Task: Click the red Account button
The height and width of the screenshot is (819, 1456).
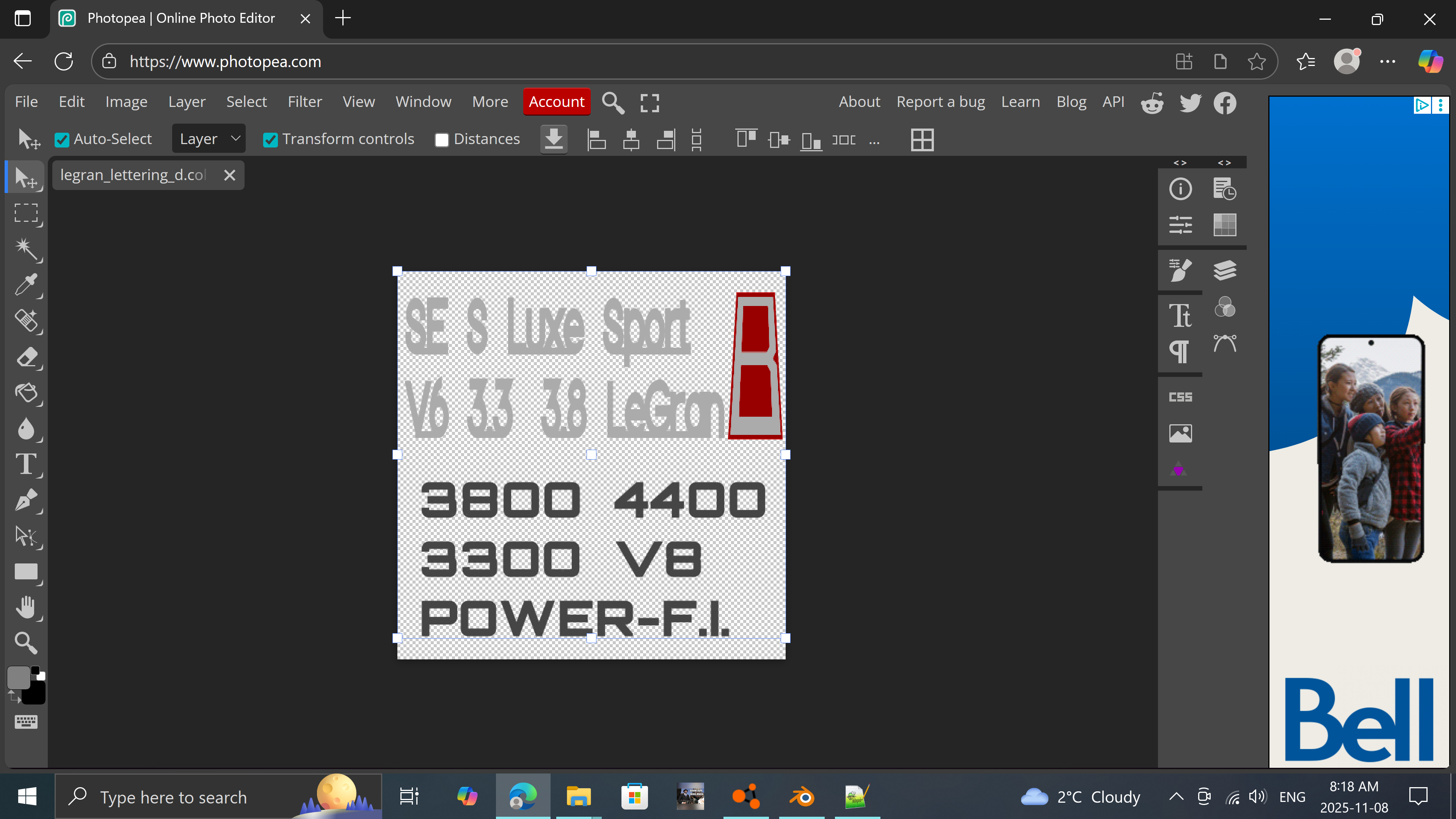Action: (556, 102)
